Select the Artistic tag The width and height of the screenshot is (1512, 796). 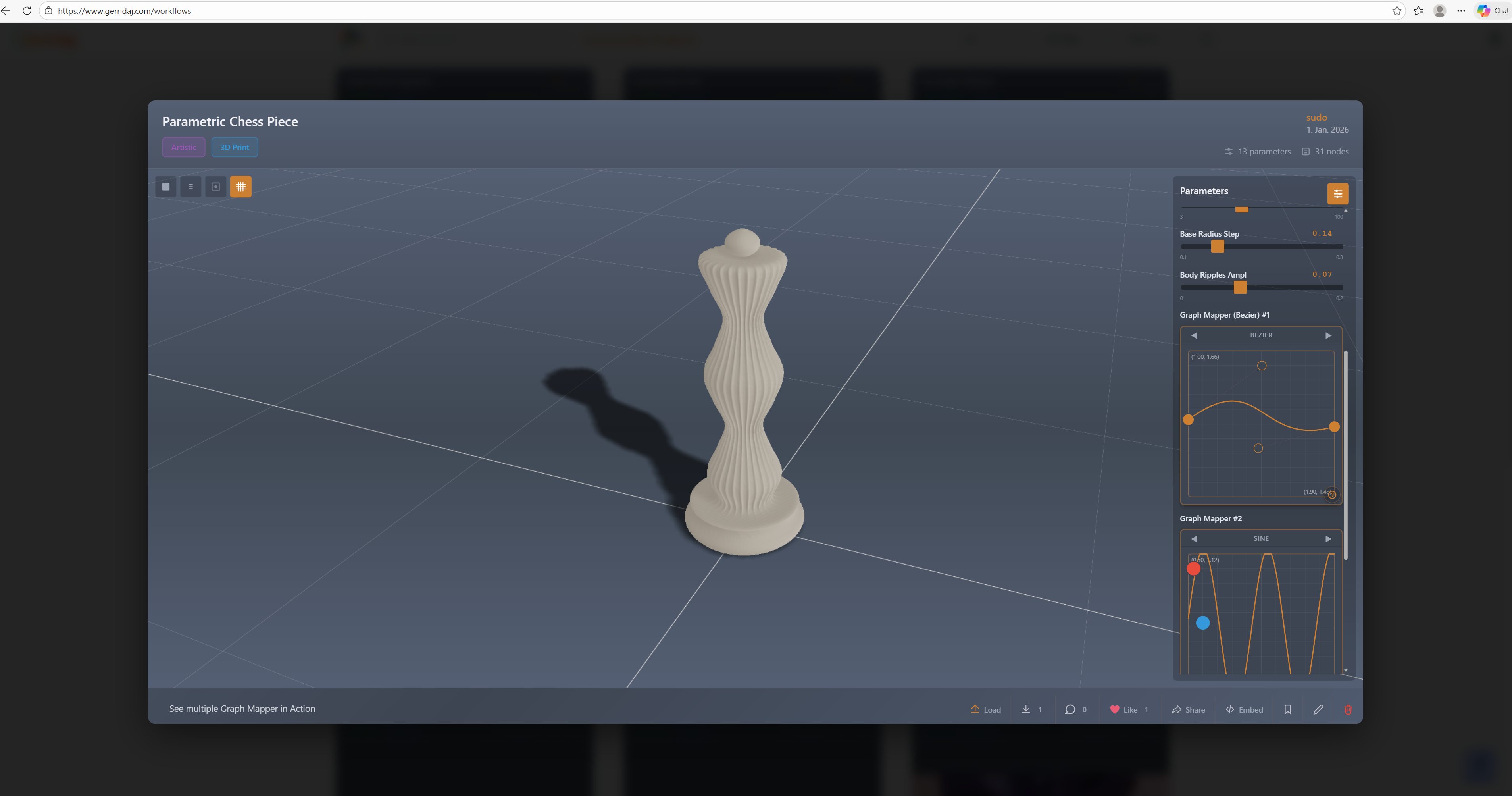184,147
